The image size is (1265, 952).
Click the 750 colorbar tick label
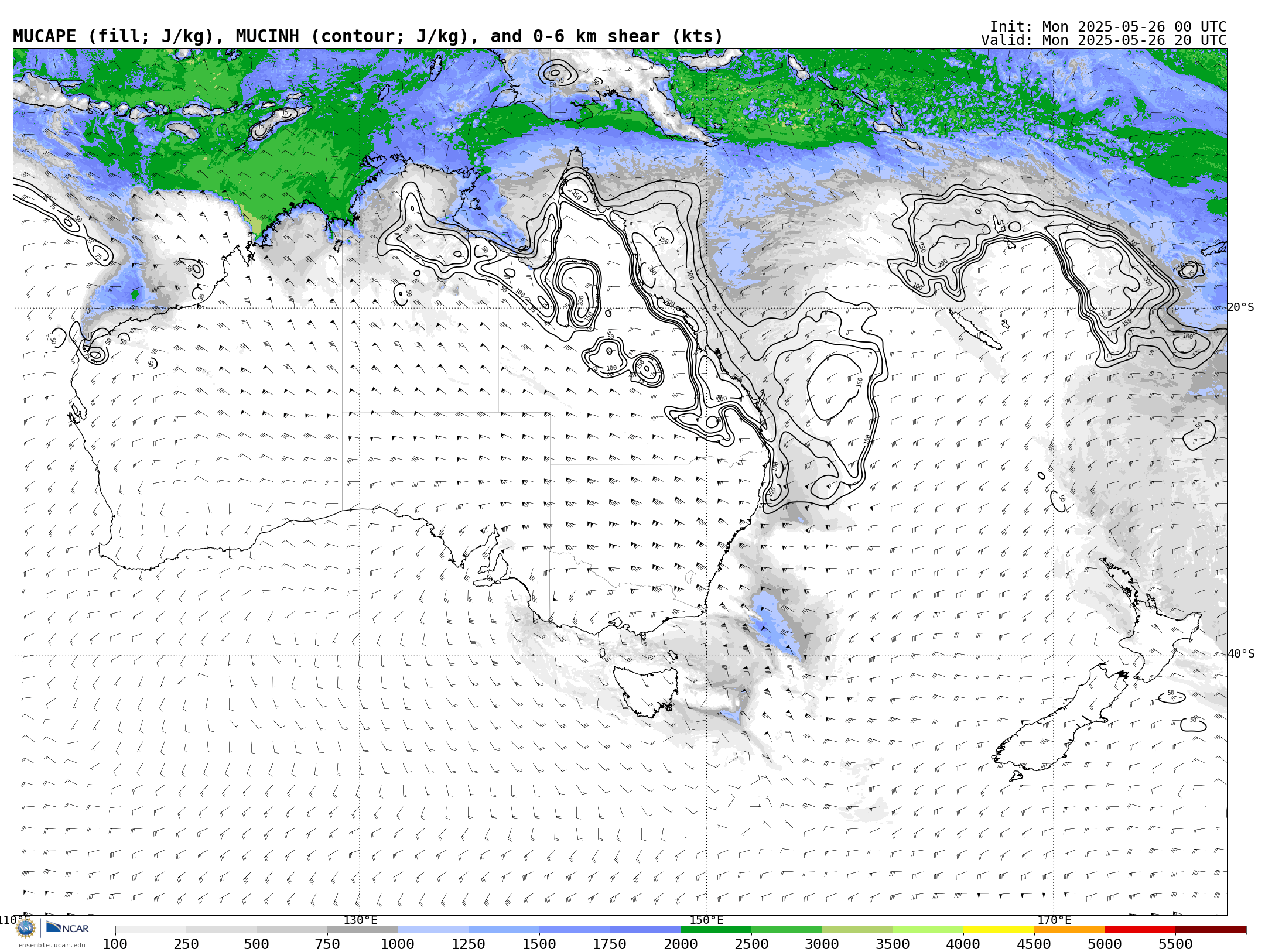(327, 944)
